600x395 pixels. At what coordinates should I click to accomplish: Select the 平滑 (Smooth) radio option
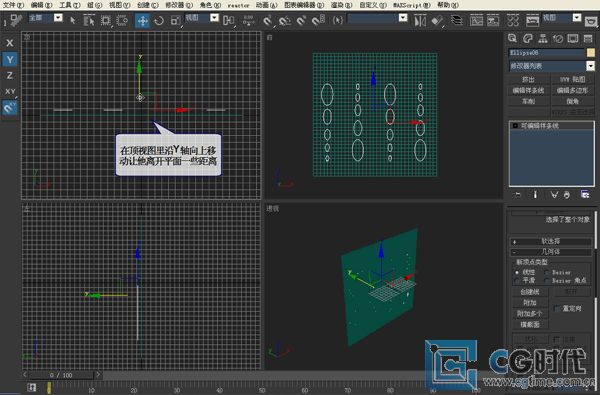pos(517,281)
